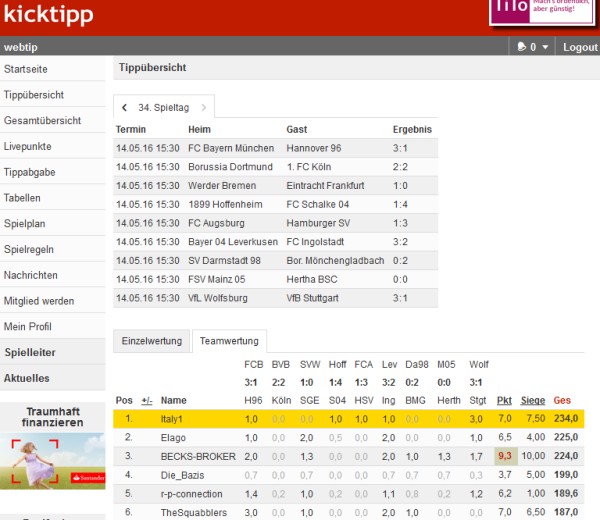Click 1899 Hoffenheim in the match list
The image size is (600, 520).
225,204
